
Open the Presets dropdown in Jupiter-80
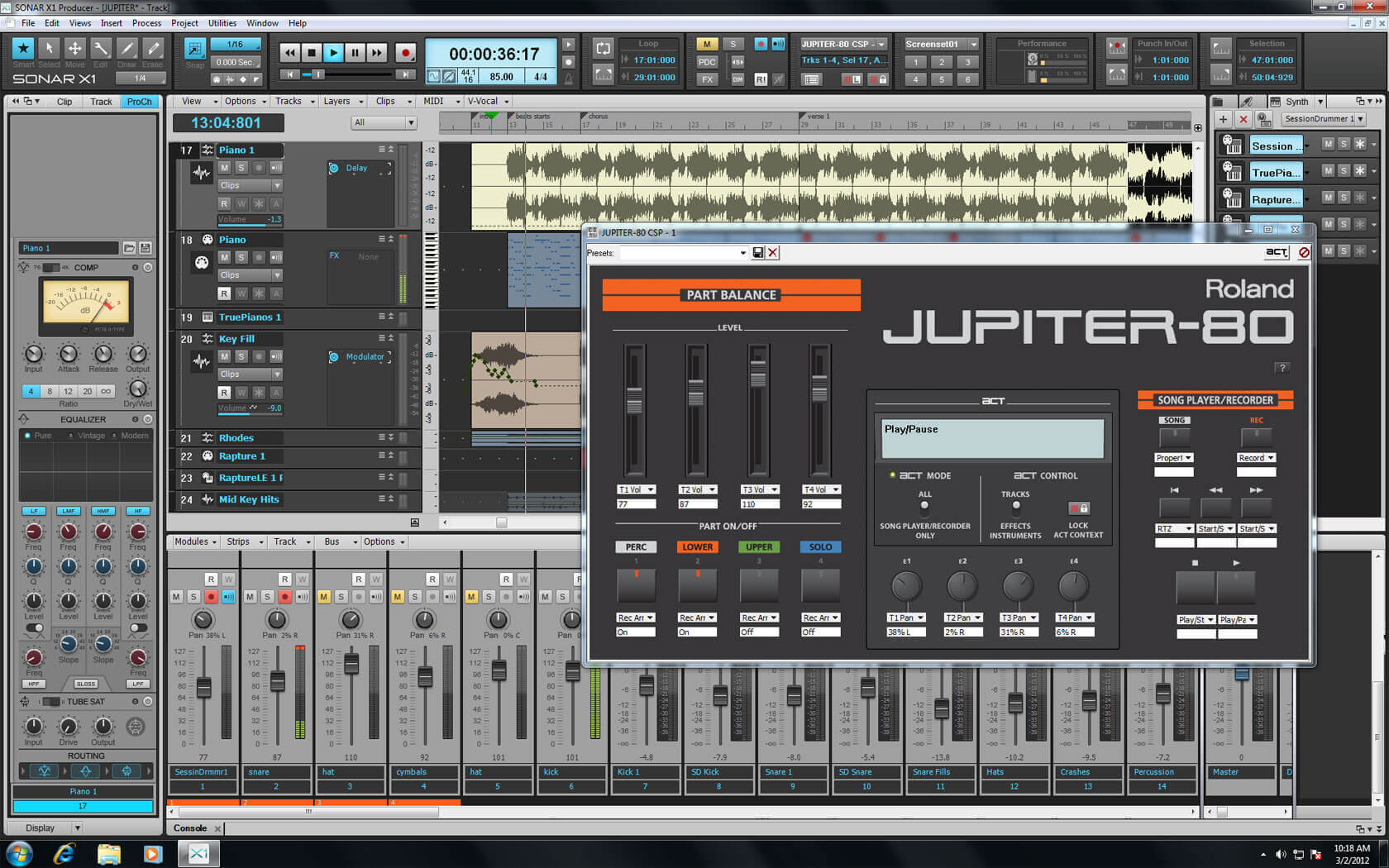742,253
